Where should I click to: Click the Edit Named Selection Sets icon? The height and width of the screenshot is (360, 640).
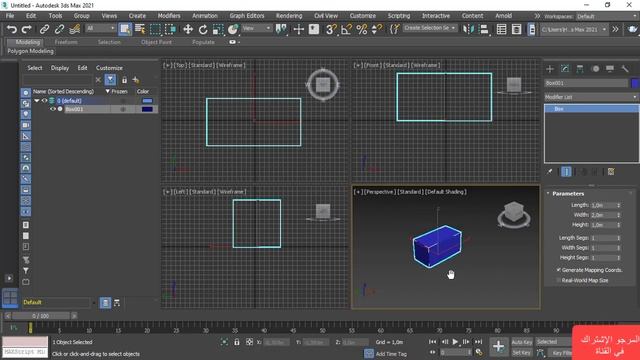coord(395,29)
